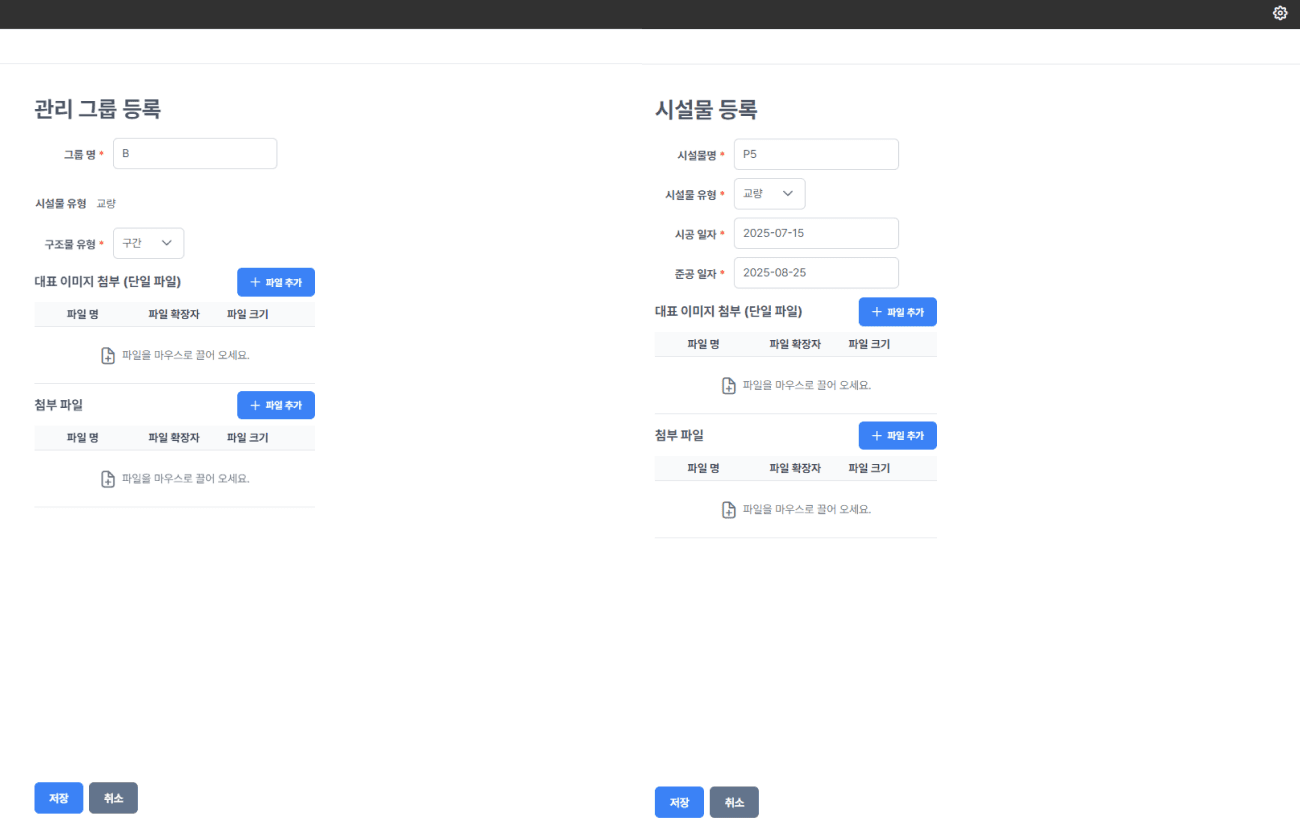Click the drag-and-drop area under 첨부 파일 in 시설물 등록
Screen dimensions: 1300x830
click(x=796, y=509)
